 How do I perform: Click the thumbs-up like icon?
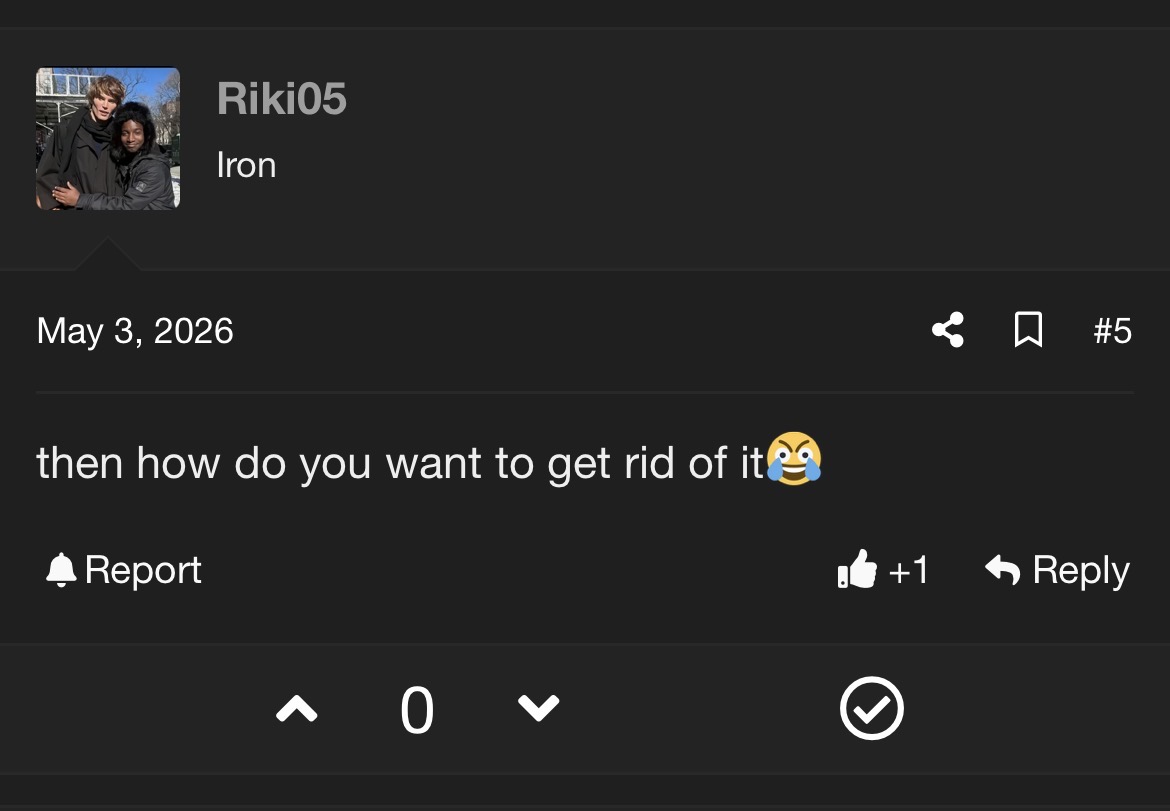(857, 569)
